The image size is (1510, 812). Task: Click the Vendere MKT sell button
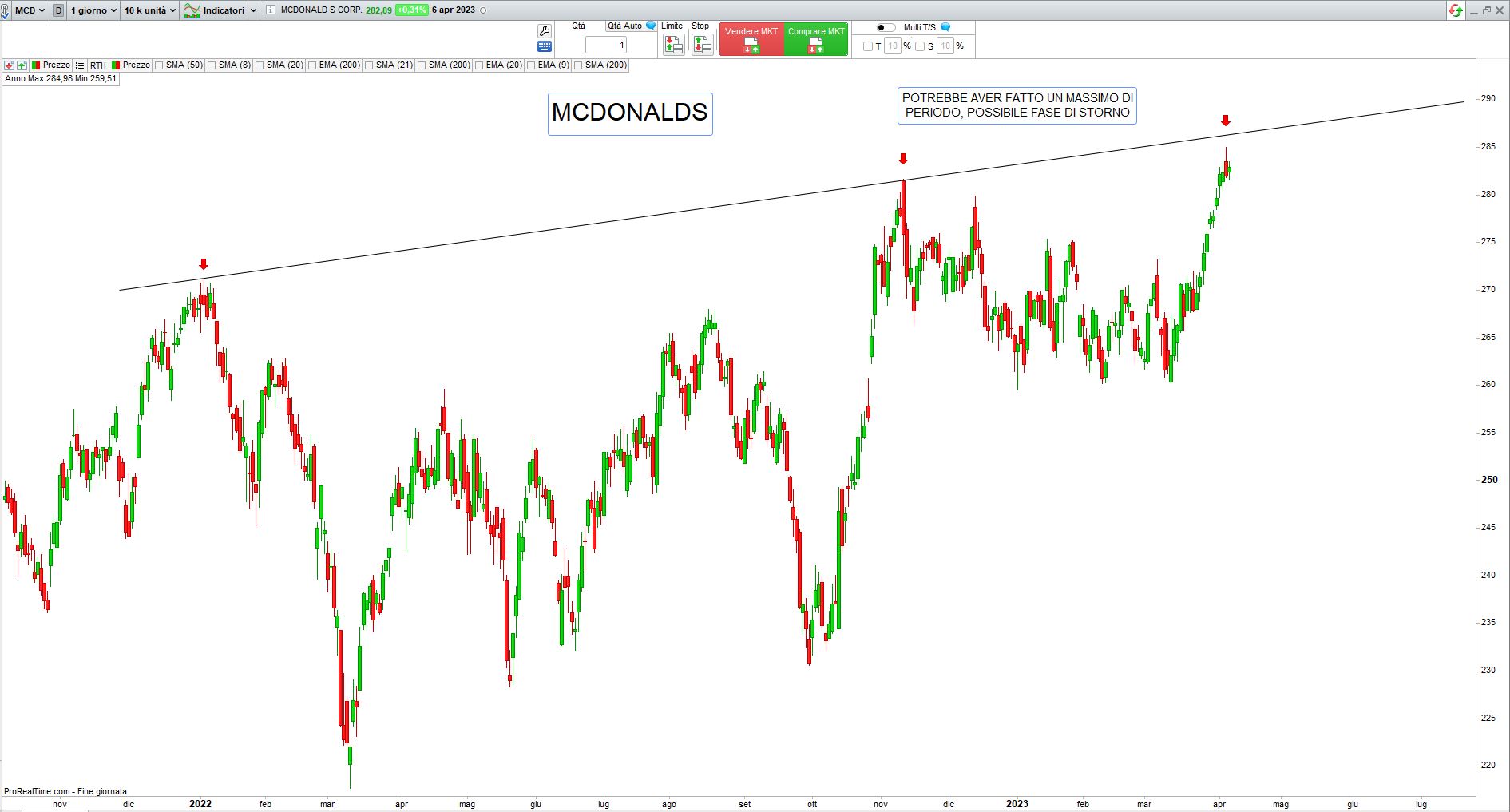click(751, 39)
